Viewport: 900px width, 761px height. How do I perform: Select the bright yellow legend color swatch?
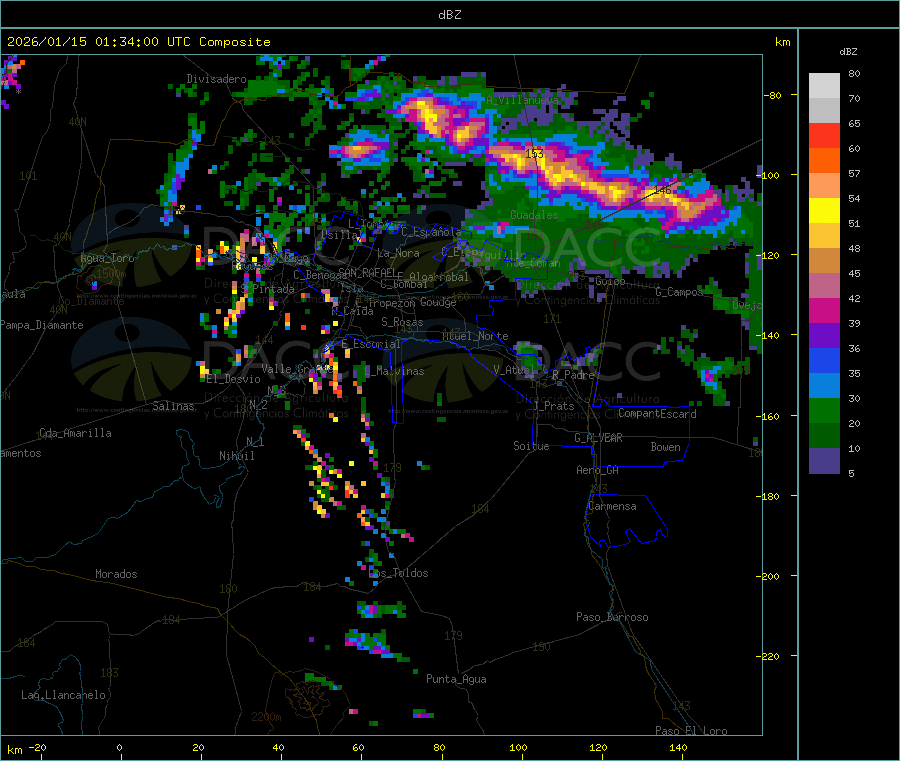pyautogui.click(x=824, y=210)
